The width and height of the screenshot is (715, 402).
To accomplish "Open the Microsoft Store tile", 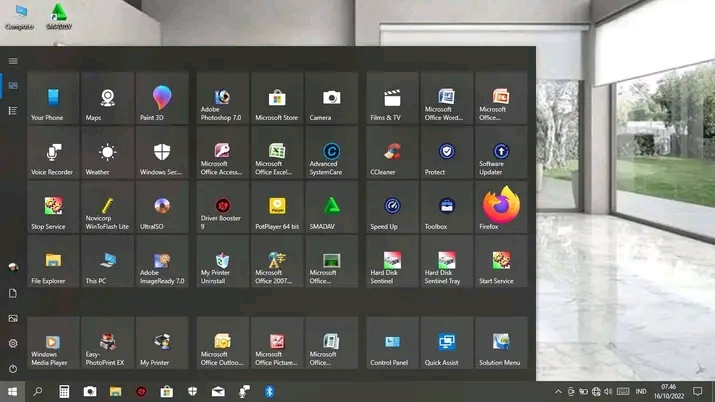I will pos(277,98).
